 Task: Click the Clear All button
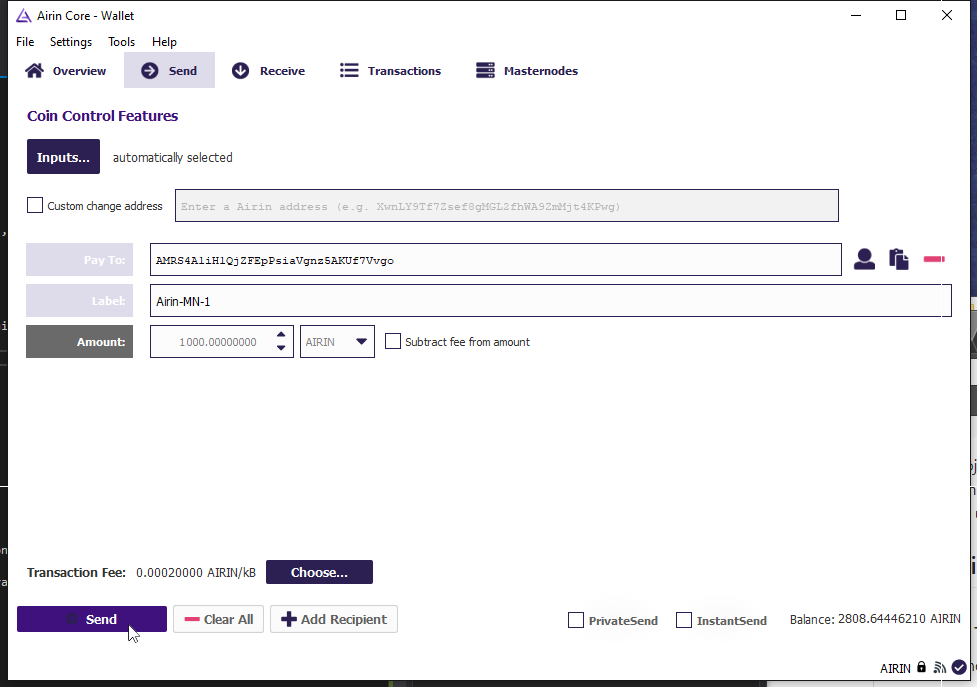pyautogui.click(x=219, y=619)
